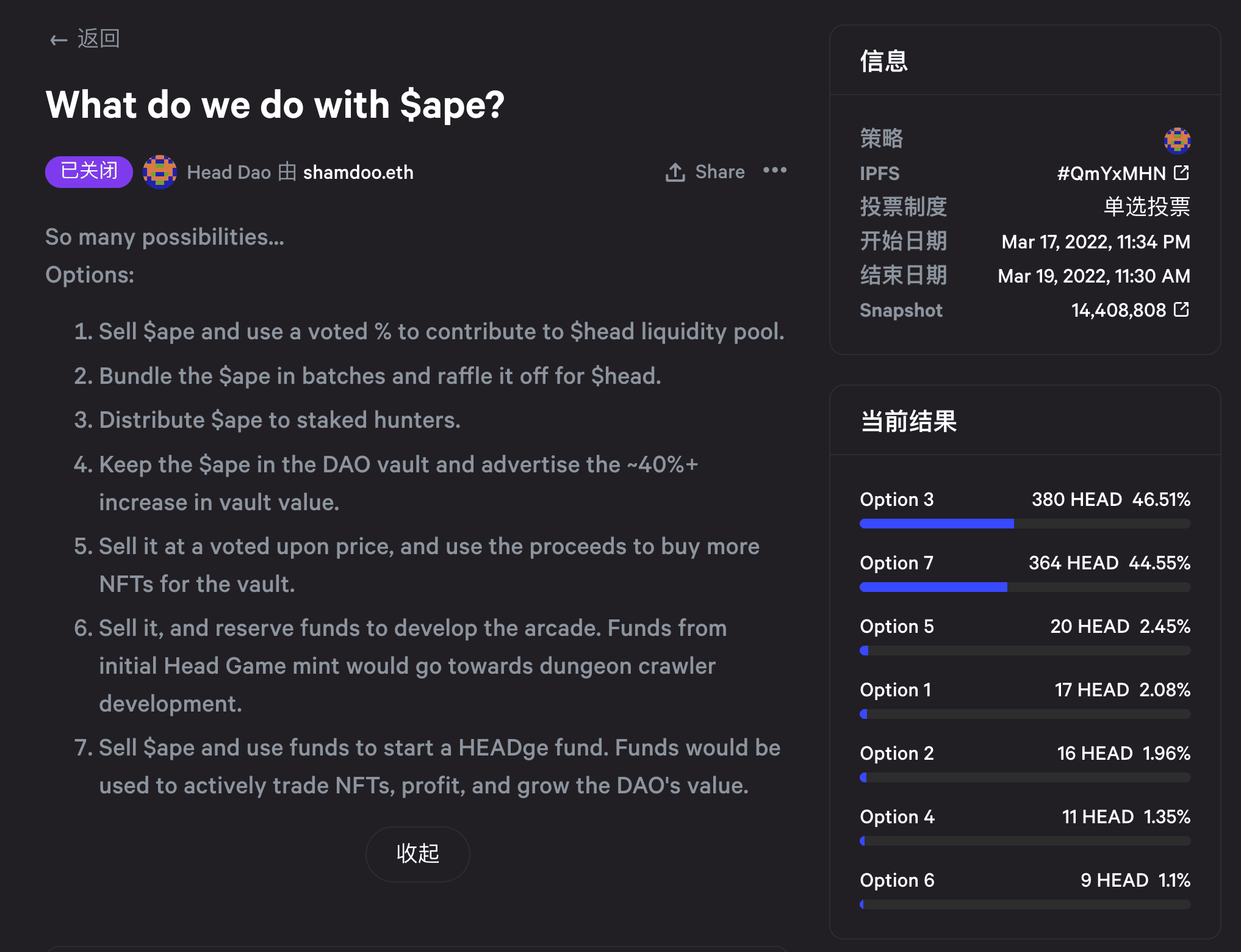Click the Share button label

720,172
